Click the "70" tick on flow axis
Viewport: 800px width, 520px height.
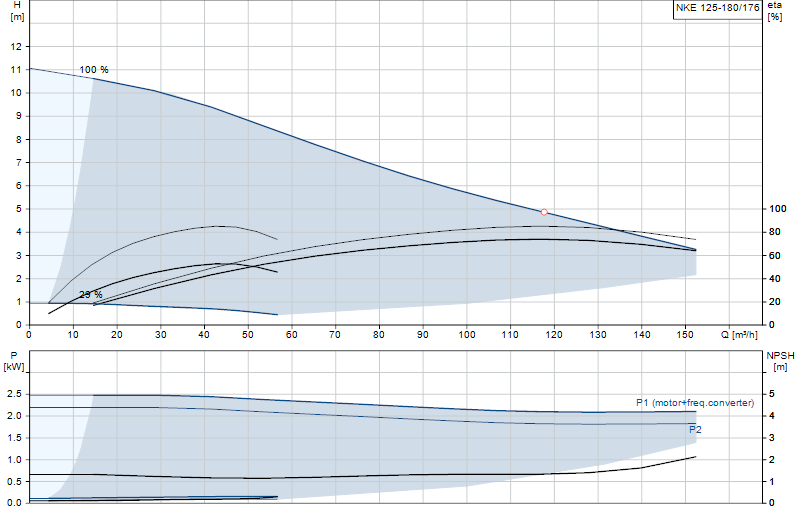tap(335, 335)
